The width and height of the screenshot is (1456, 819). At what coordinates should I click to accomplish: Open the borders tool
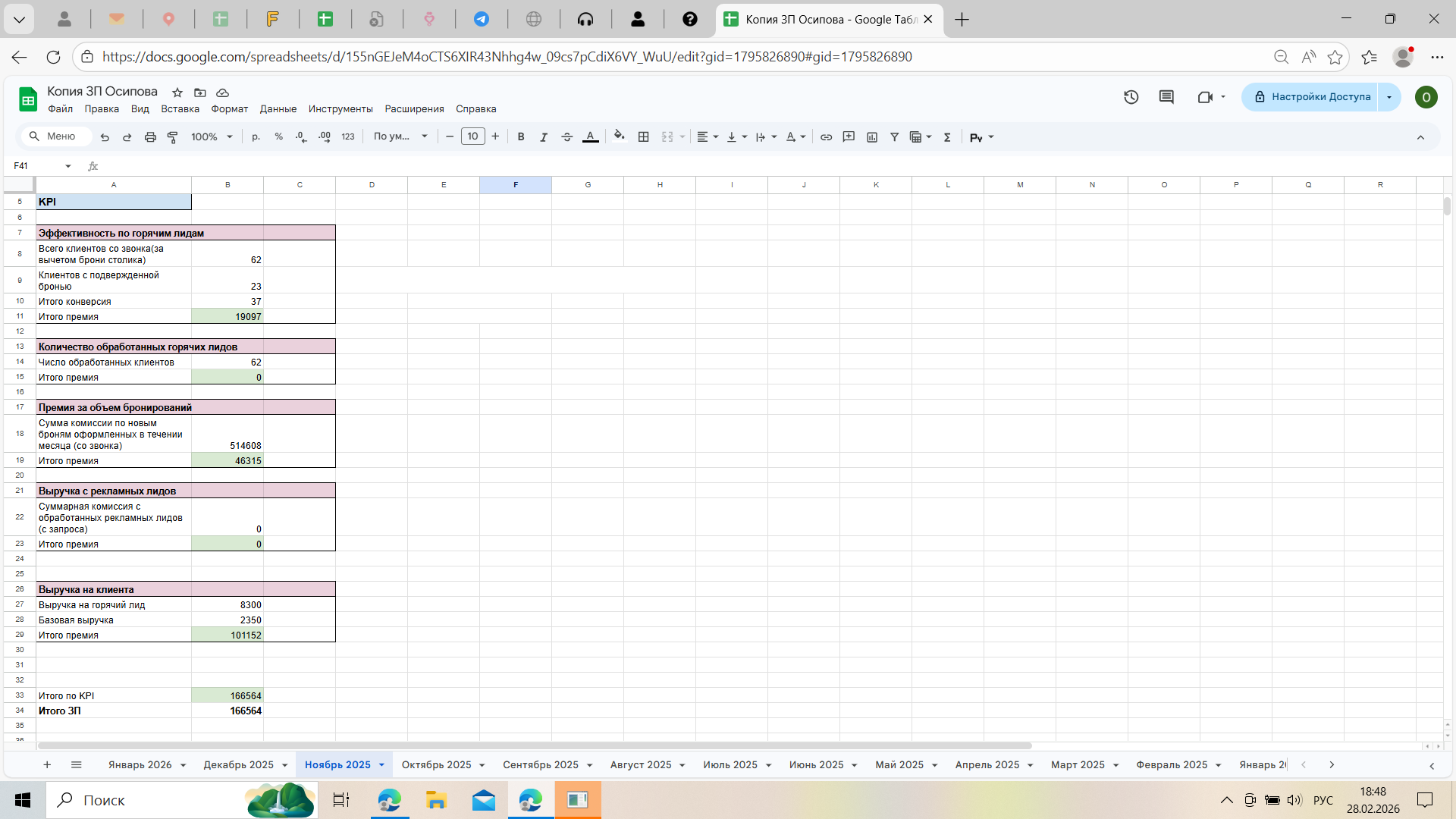(643, 137)
